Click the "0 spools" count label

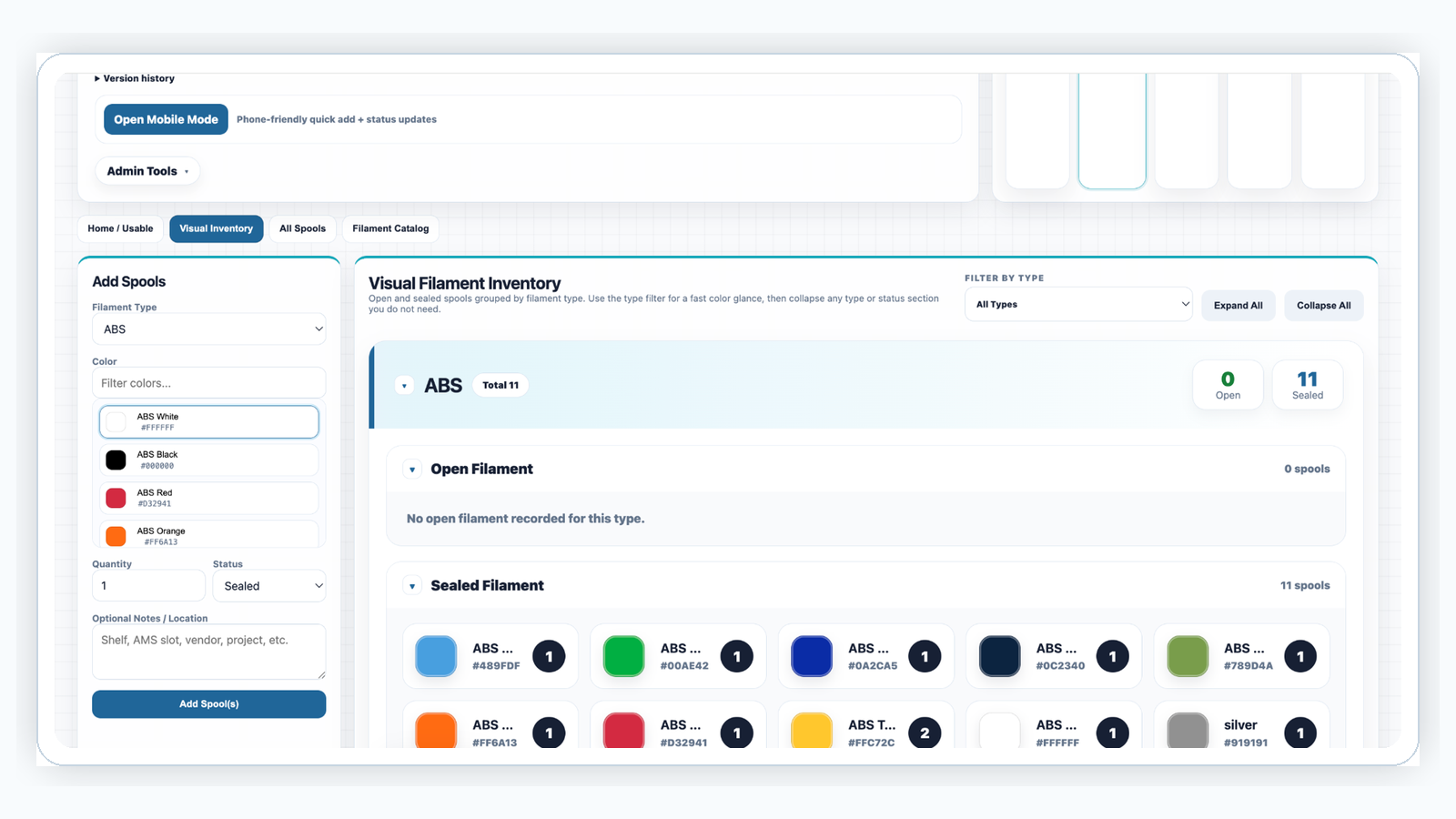pos(1307,470)
